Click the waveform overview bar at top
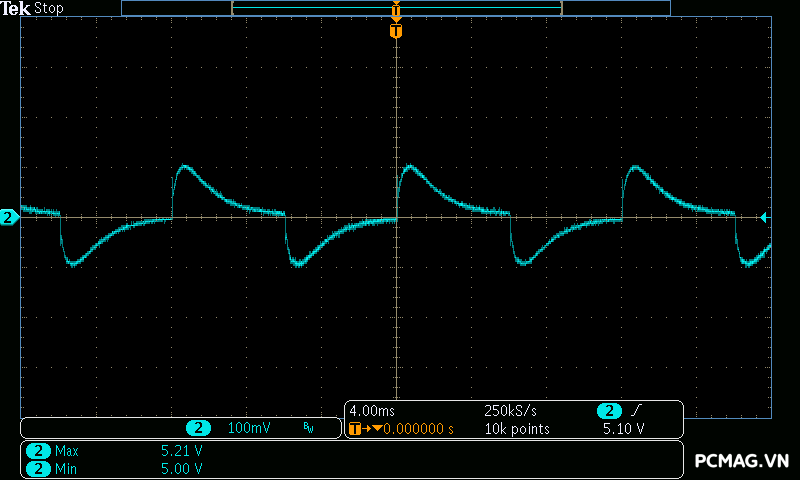The image size is (800, 480). tap(396, 7)
